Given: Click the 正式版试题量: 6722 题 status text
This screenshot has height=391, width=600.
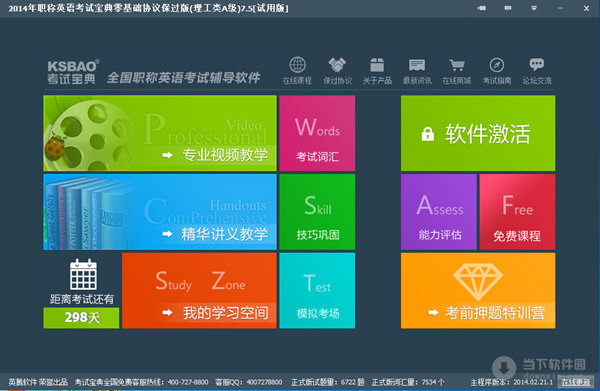Looking at the screenshot, I should [x=328, y=382].
